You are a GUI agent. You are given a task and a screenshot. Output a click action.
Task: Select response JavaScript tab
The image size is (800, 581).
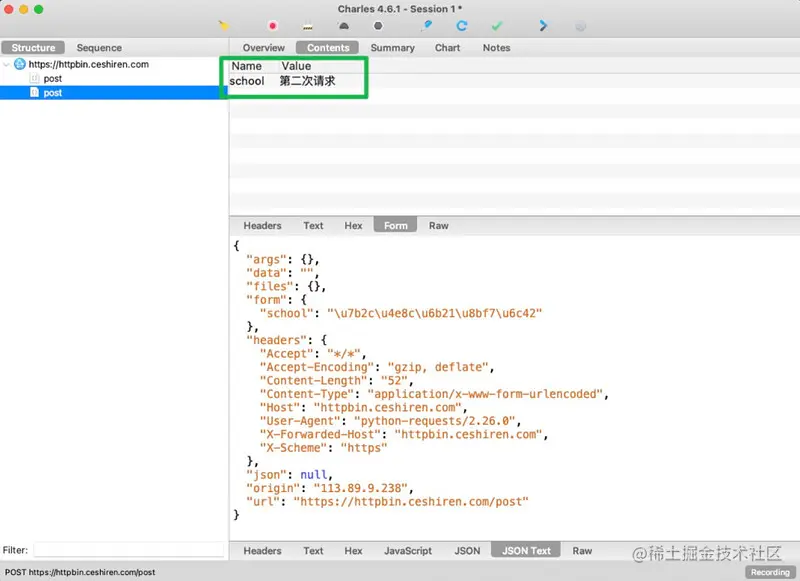(408, 550)
